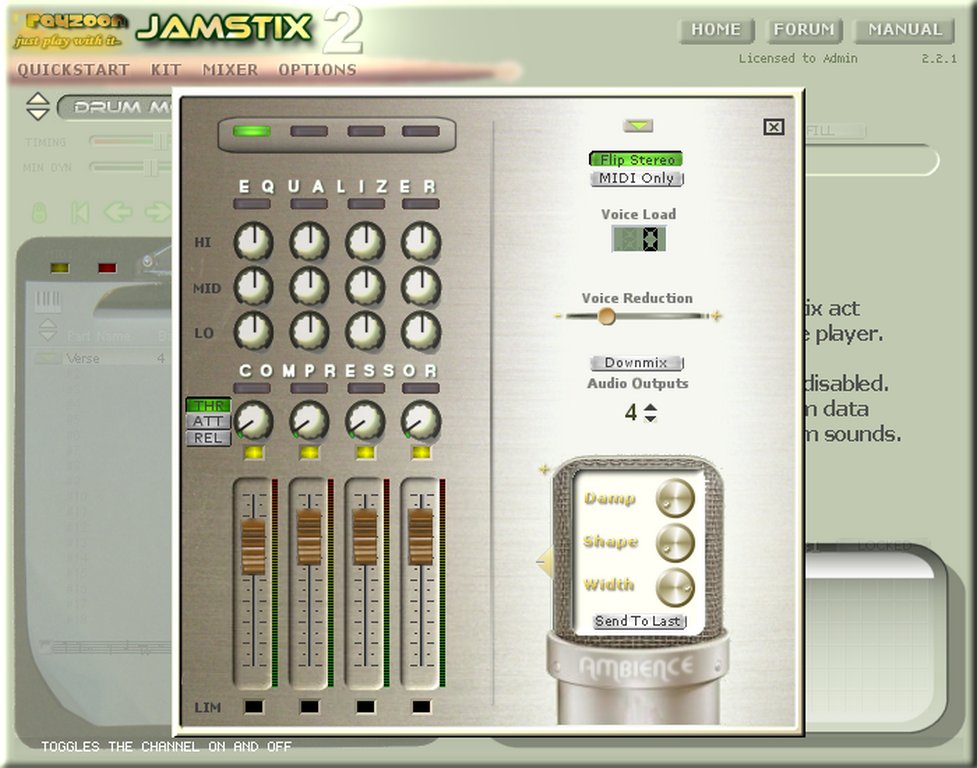977x768 pixels.
Task: Open the MIXER menu
Action: pyautogui.click(x=230, y=70)
